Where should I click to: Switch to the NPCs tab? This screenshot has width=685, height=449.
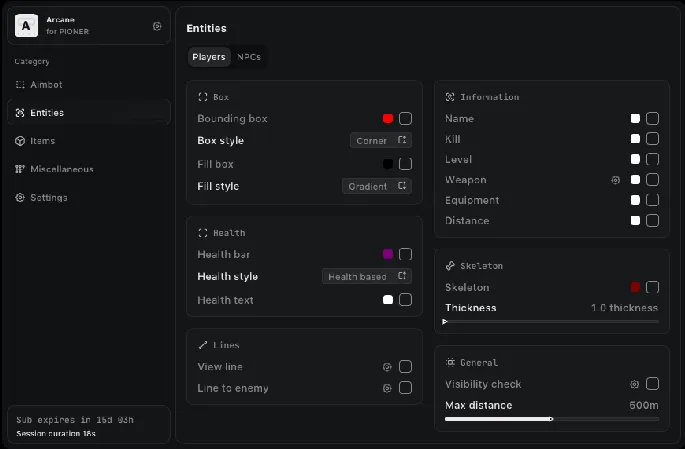[249, 57]
